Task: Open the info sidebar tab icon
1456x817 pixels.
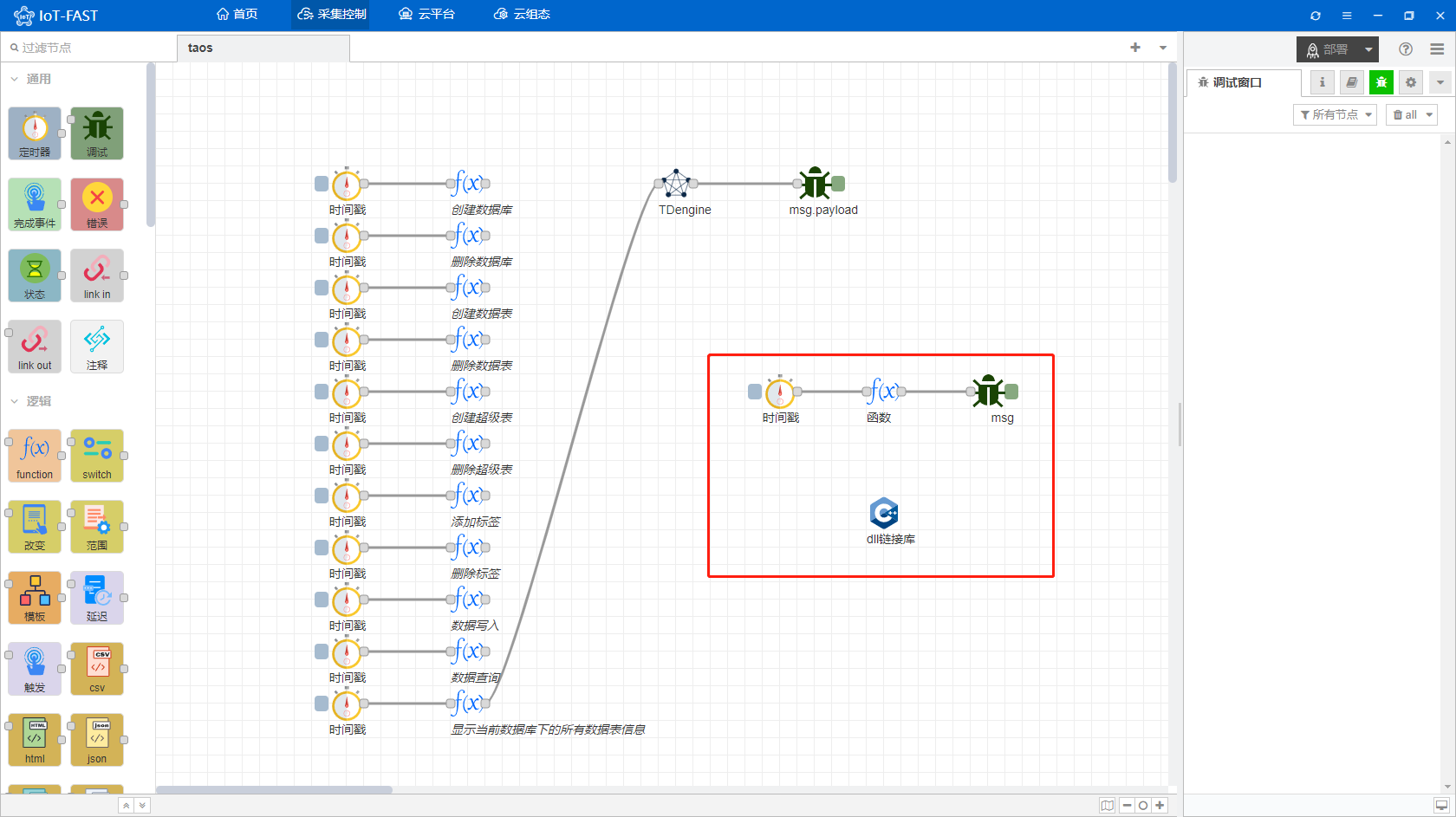Action: tap(1322, 82)
